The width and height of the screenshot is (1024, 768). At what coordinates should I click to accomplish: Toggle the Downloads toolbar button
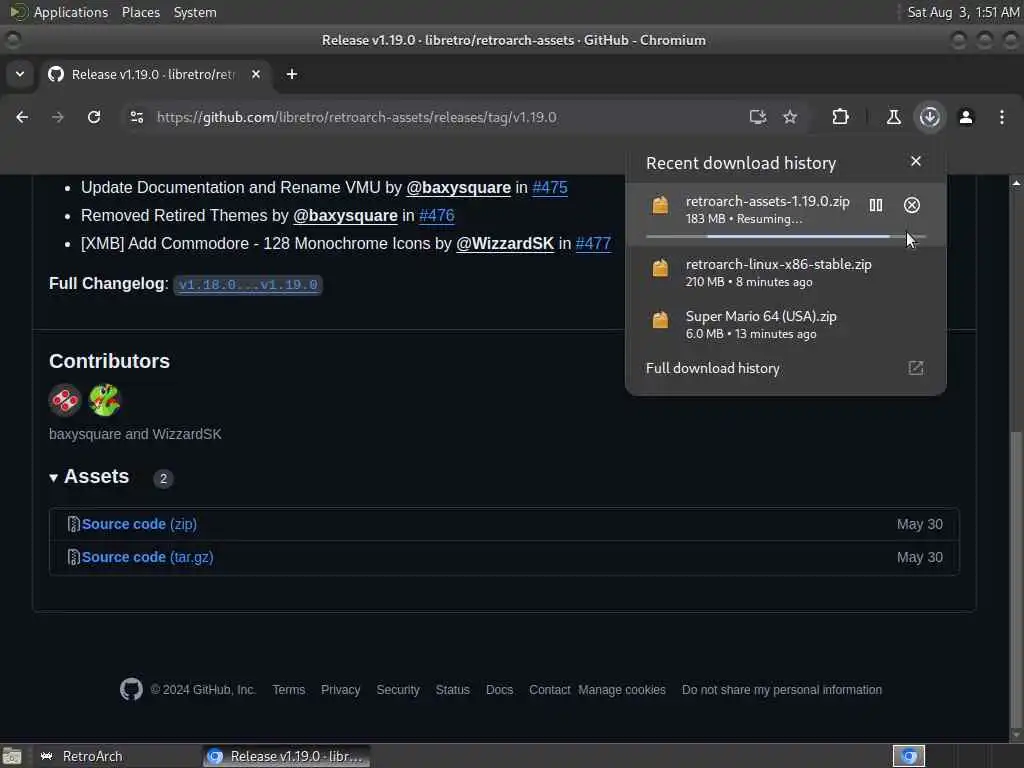tap(930, 117)
